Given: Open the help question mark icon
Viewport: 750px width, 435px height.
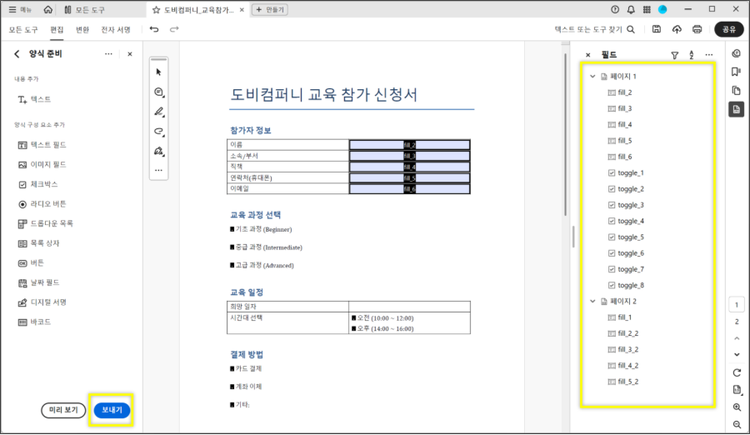Looking at the screenshot, I should pos(615,10).
